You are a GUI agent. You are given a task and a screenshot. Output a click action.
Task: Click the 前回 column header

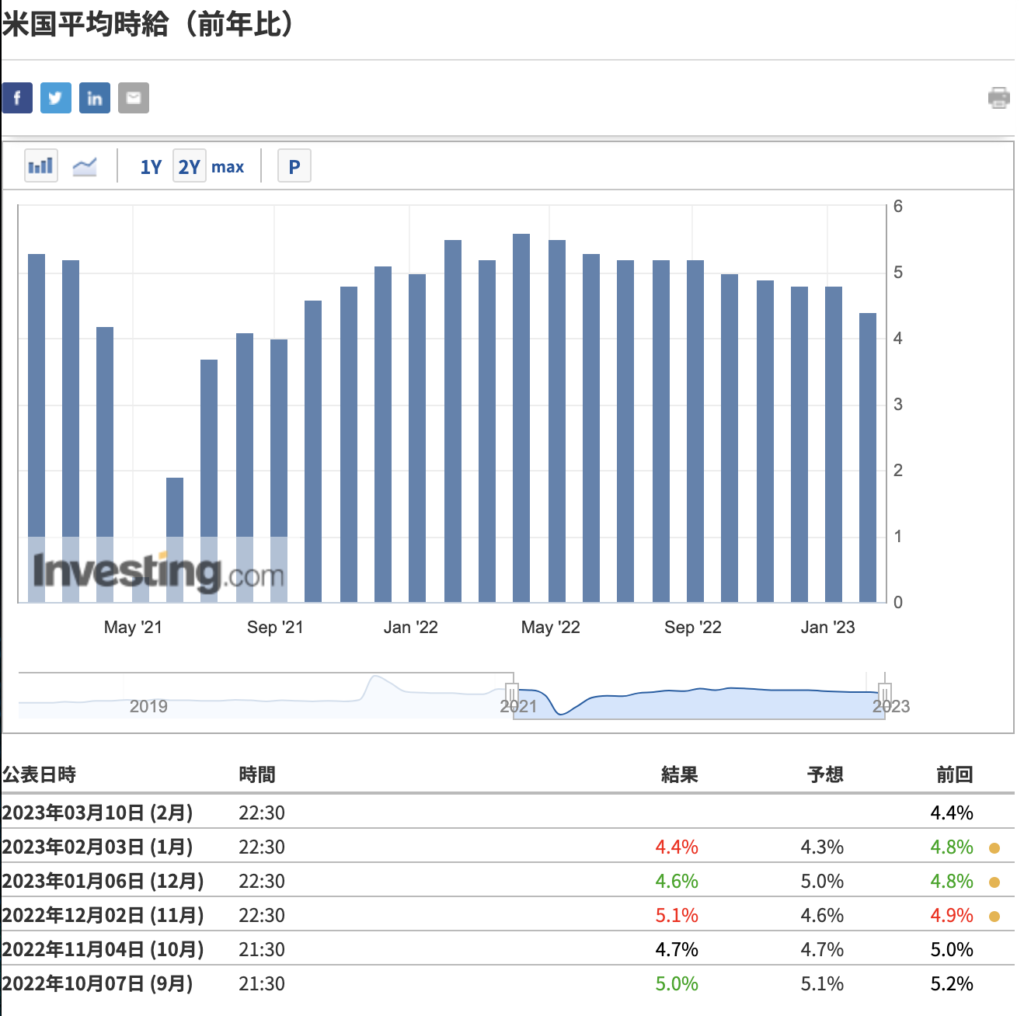[x=955, y=774]
